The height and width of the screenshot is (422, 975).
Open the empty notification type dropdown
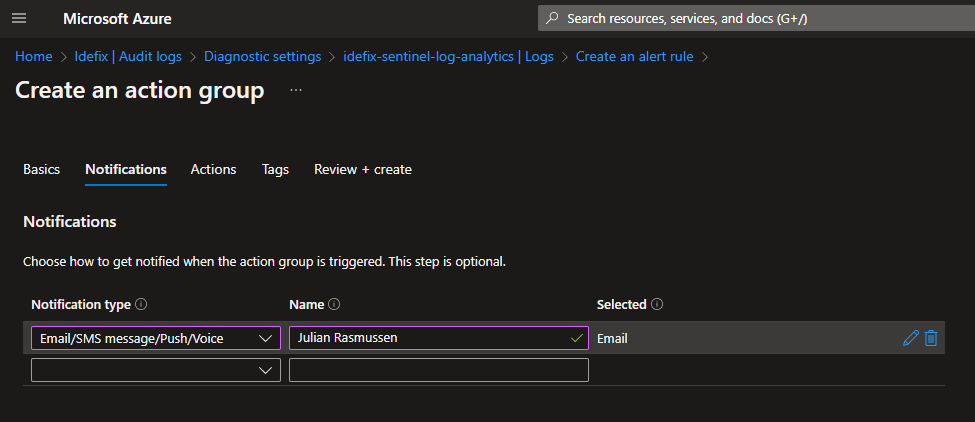[x=155, y=370]
